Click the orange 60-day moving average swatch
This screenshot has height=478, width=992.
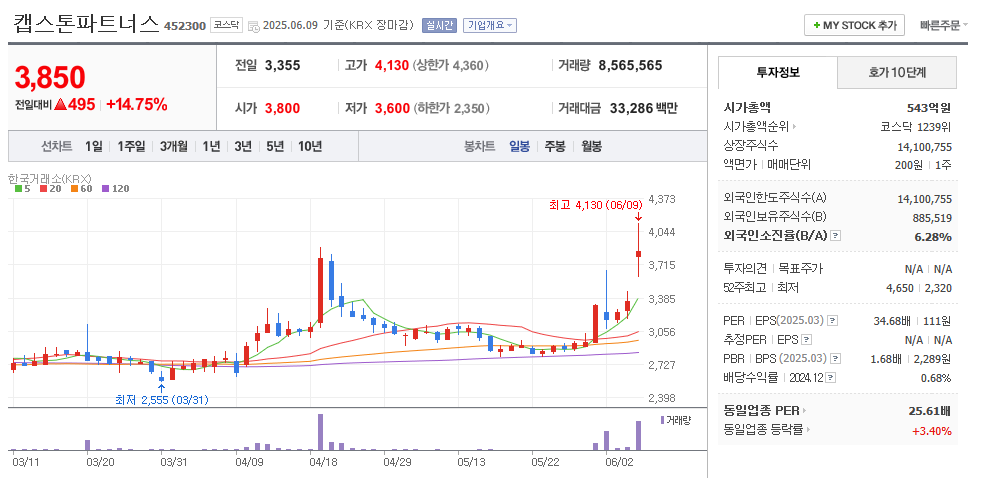75,188
